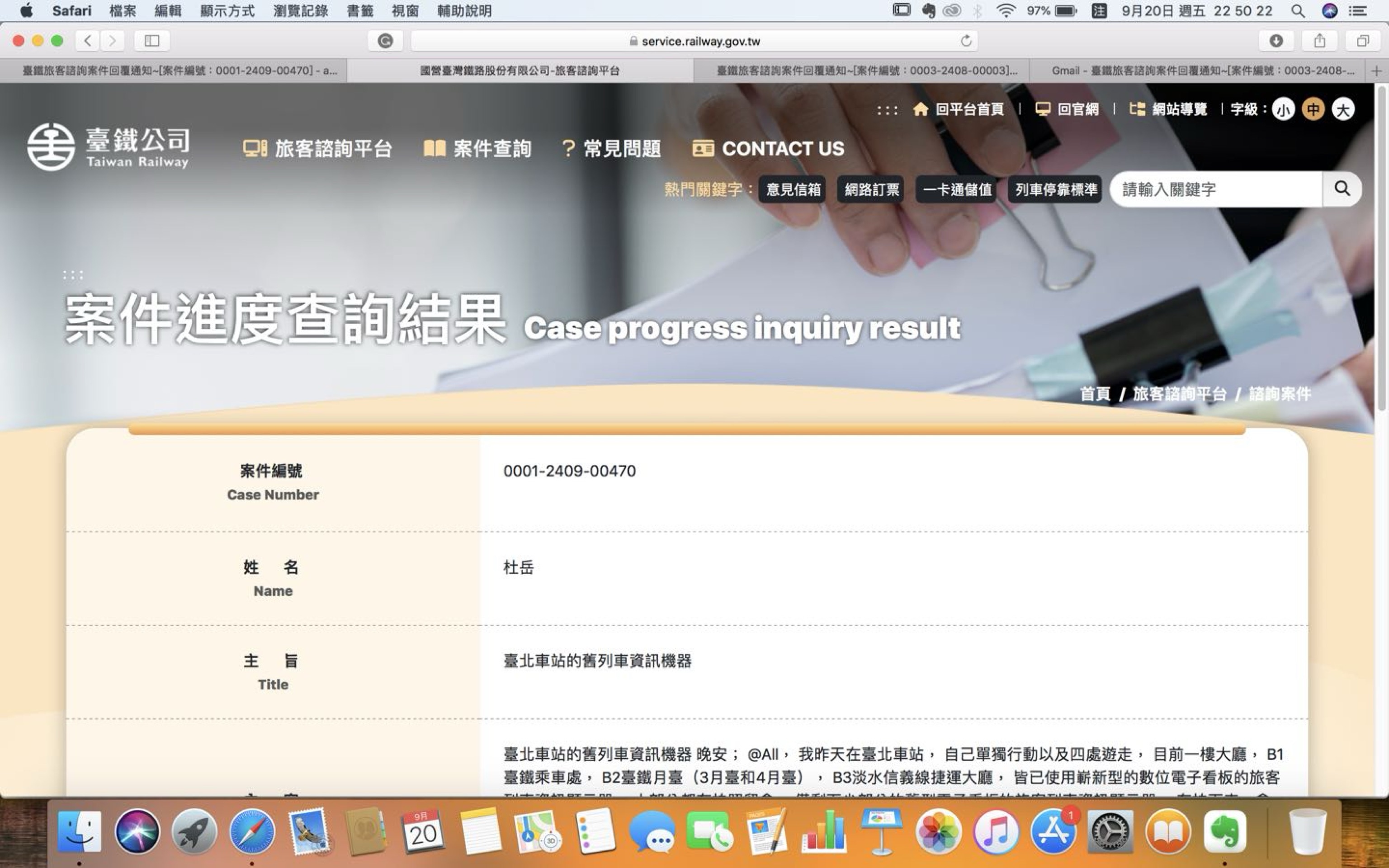Click the 案件查詢 navigation link

pos(477,149)
